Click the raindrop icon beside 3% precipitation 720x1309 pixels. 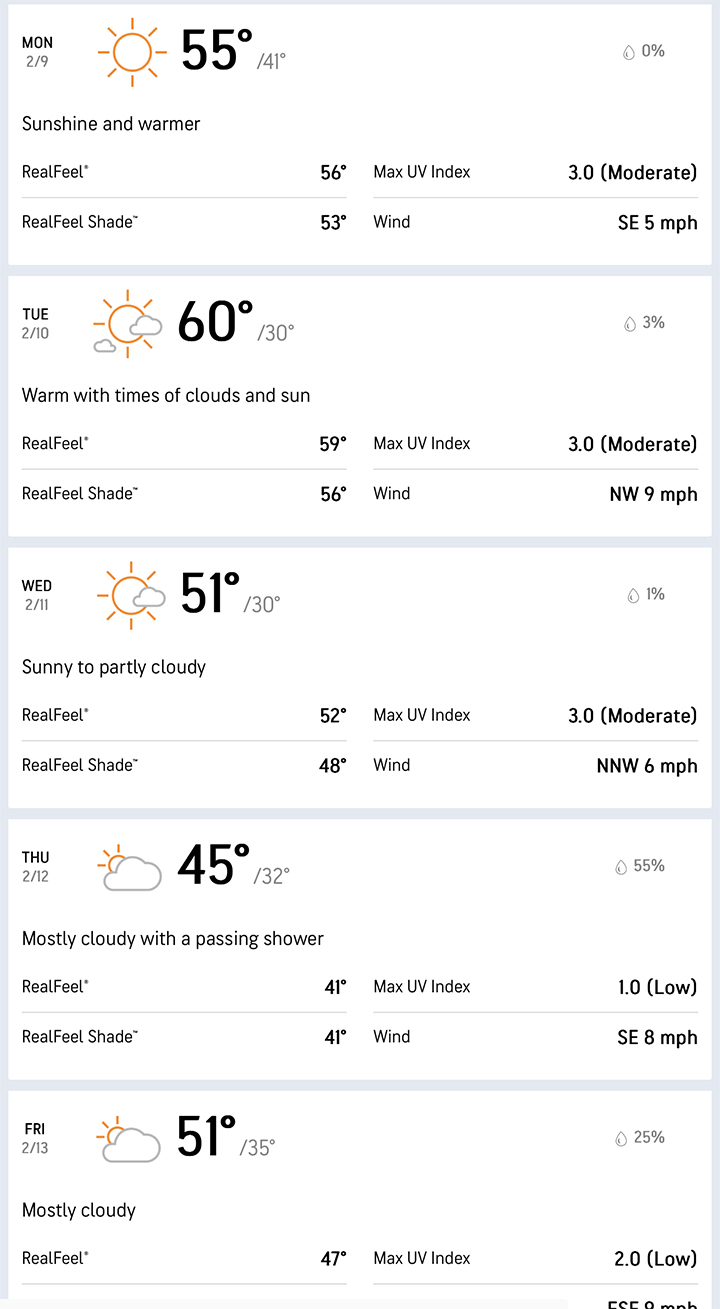click(x=630, y=324)
